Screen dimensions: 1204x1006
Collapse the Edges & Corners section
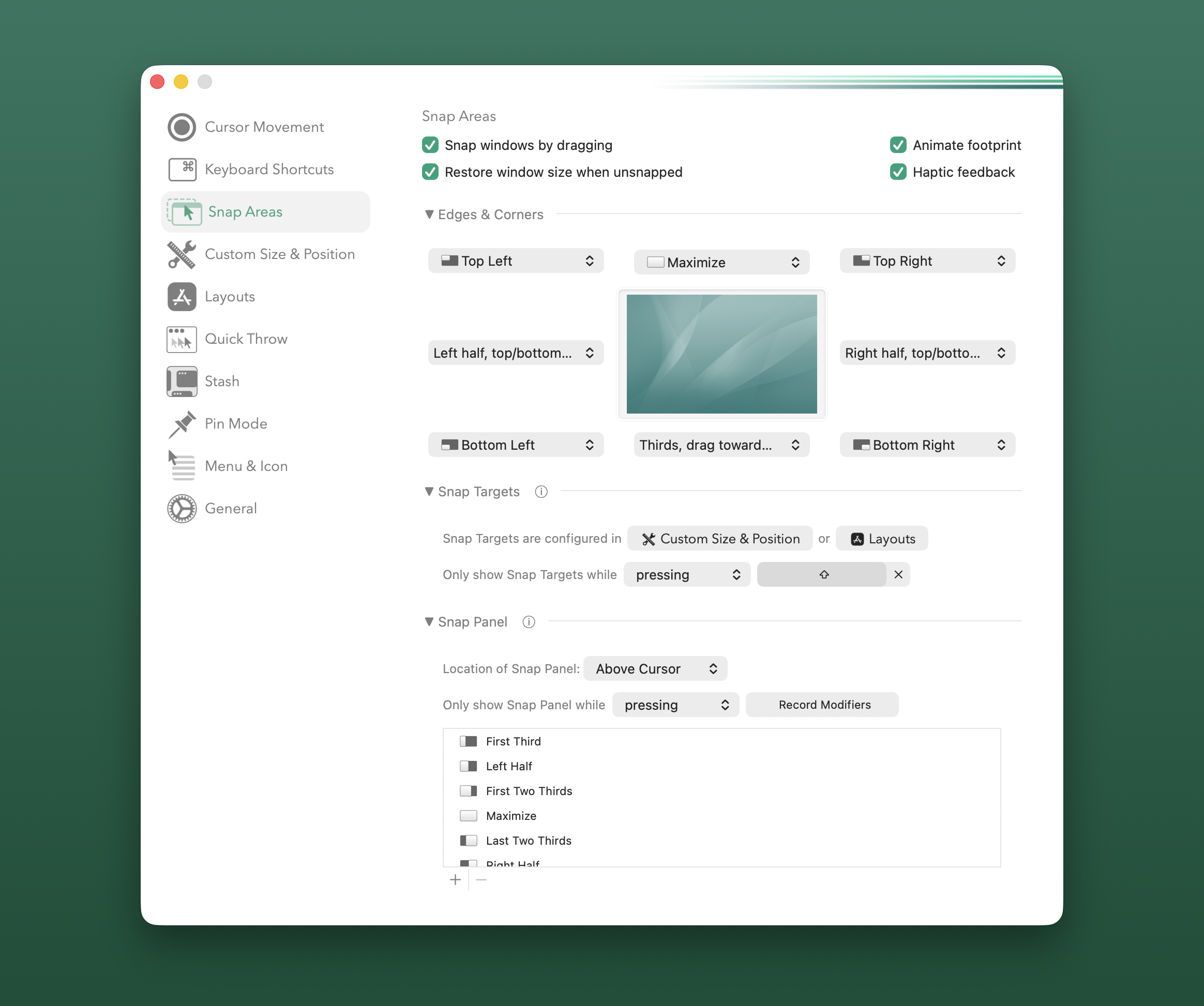click(x=429, y=215)
